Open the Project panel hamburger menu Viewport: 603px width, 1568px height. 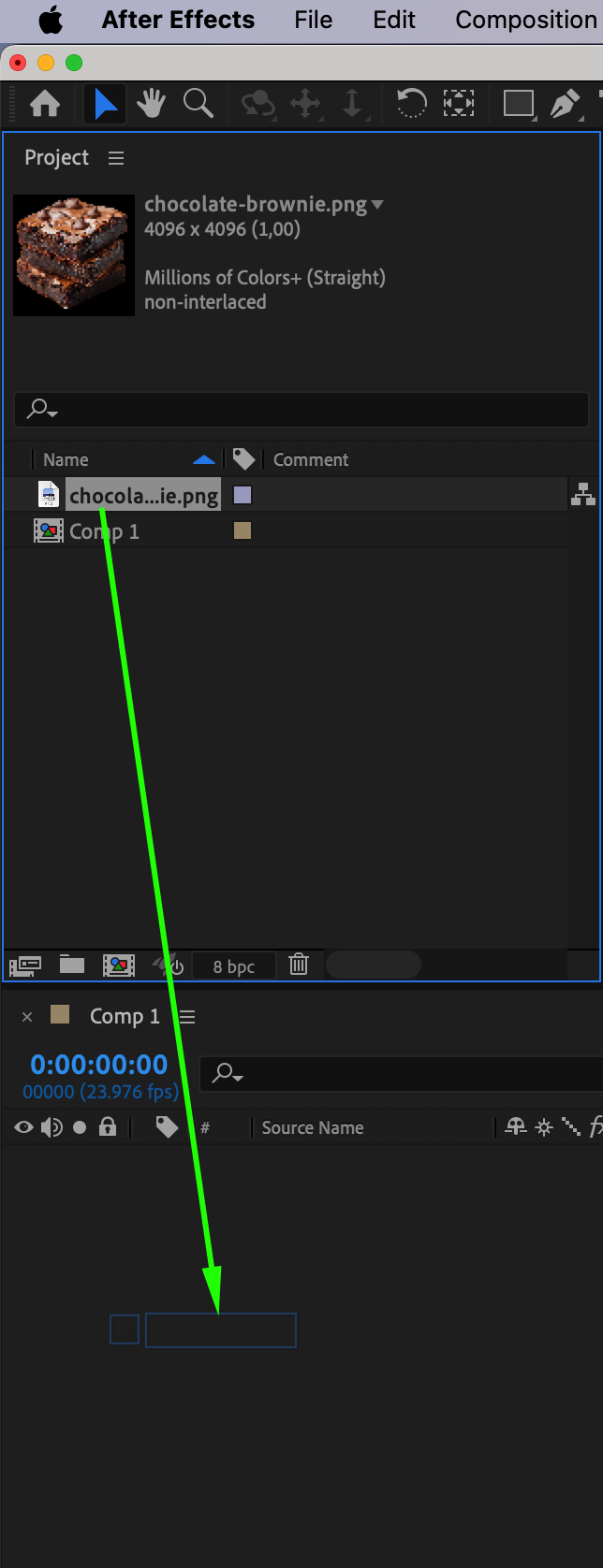pyautogui.click(x=116, y=158)
